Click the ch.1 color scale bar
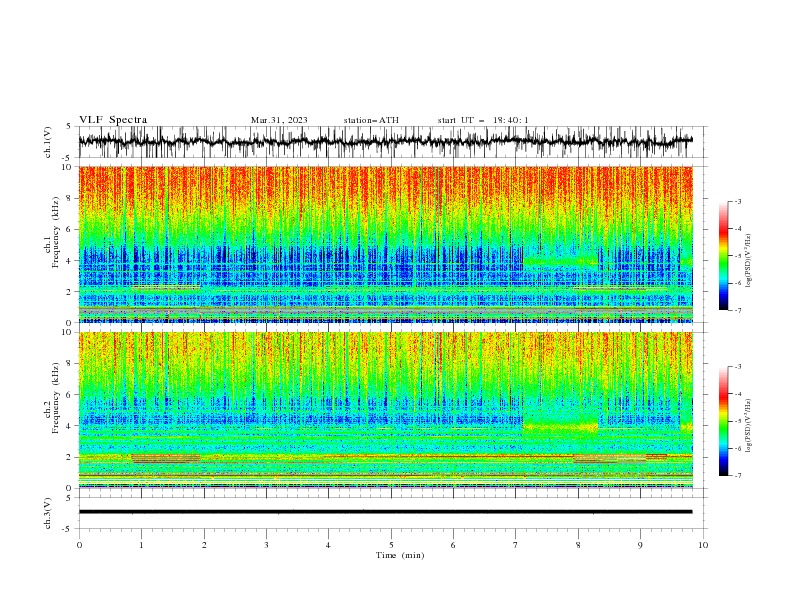 pos(724,256)
